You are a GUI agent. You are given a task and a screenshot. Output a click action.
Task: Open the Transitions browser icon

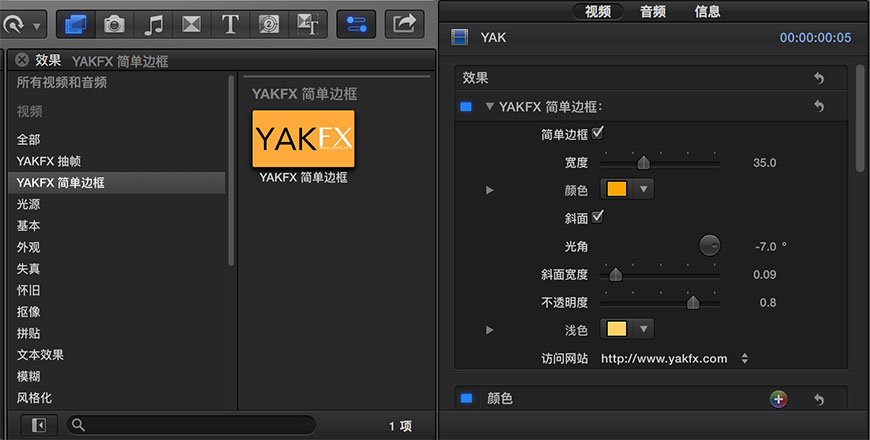191,24
